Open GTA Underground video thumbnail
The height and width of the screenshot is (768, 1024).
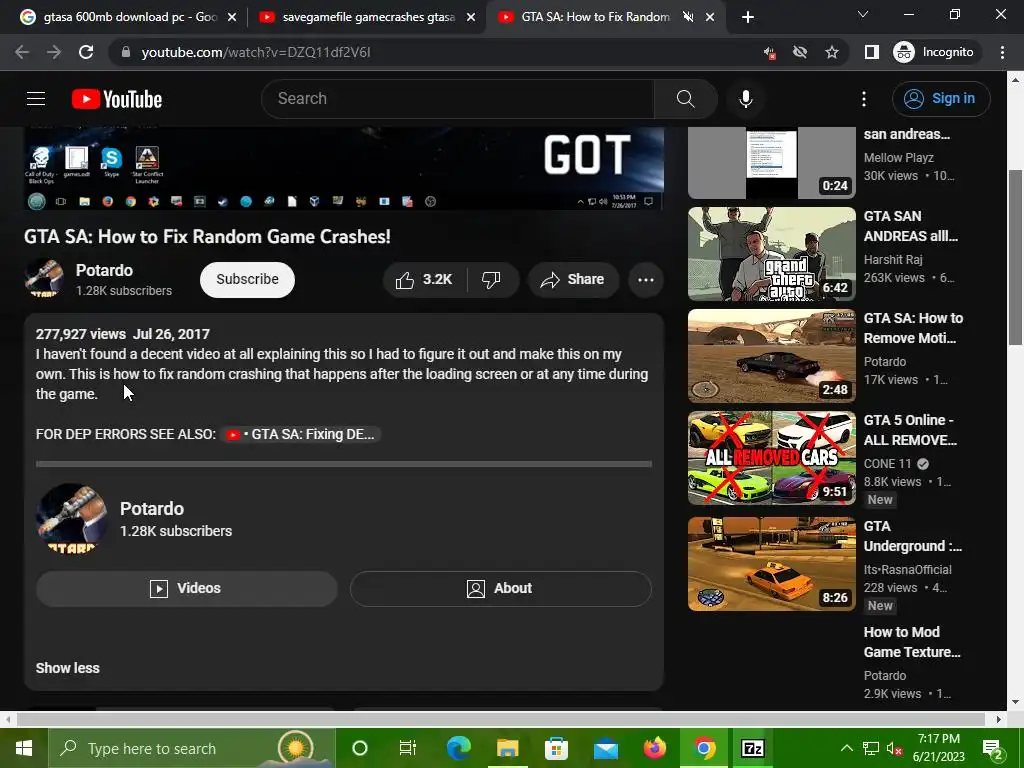771,564
